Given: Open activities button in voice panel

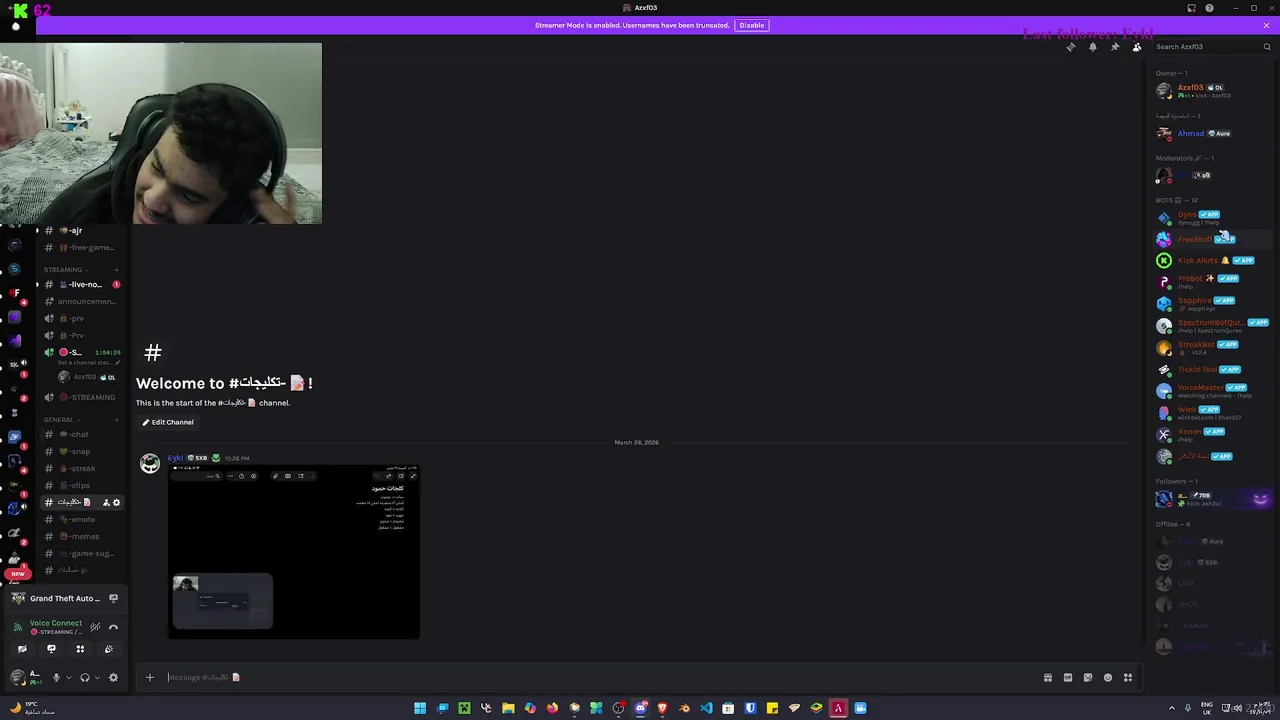Looking at the screenshot, I should point(80,649).
